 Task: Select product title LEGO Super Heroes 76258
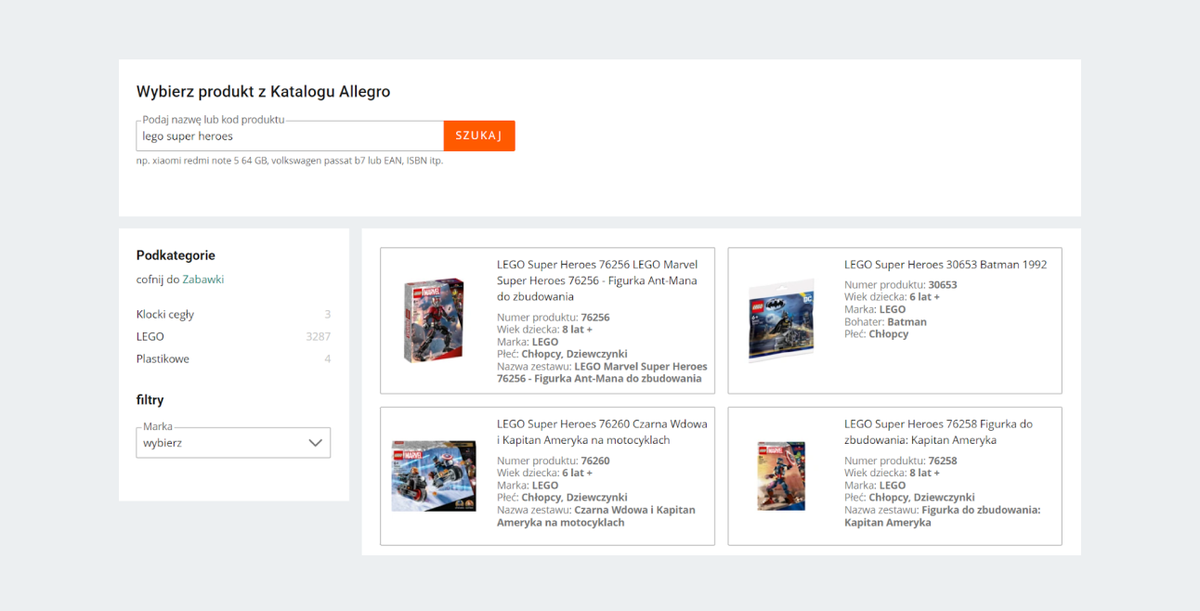click(938, 432)
